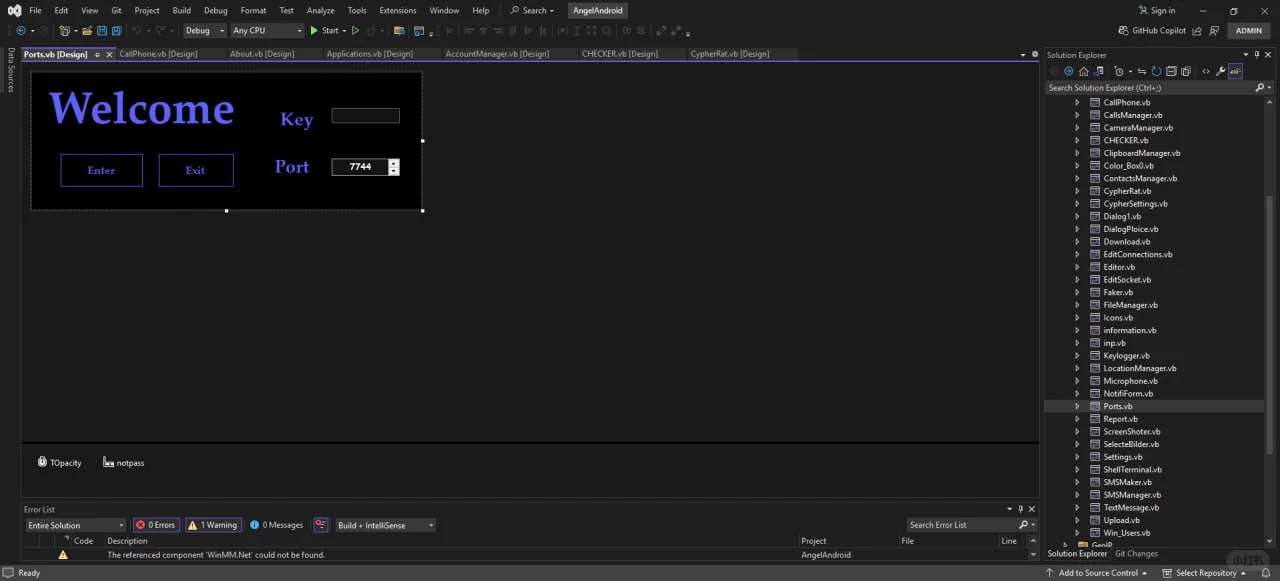Viewport: 1280px width, 581px height.
Task: Toggle the 1 Warning filter
Action: point(213,525)
